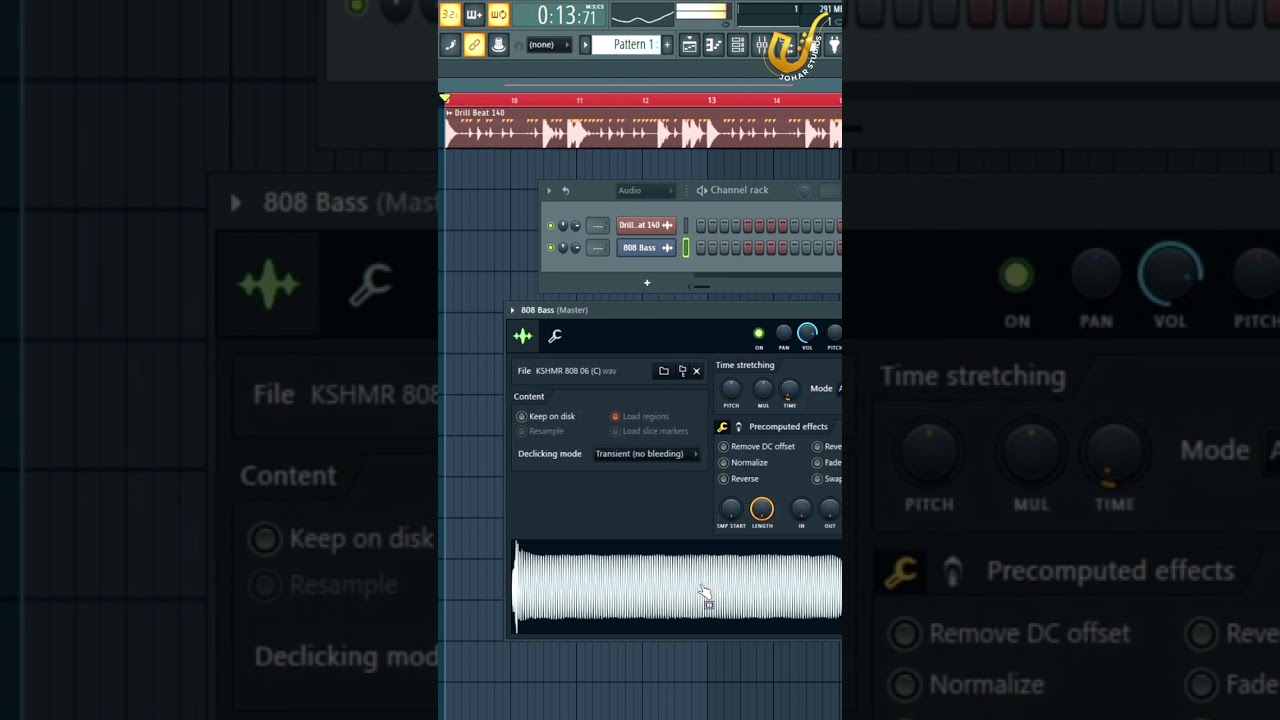Select the sample waveform tab icon in 808 Bass
This screenshot has height=720, width=1280.
point(522,336)
